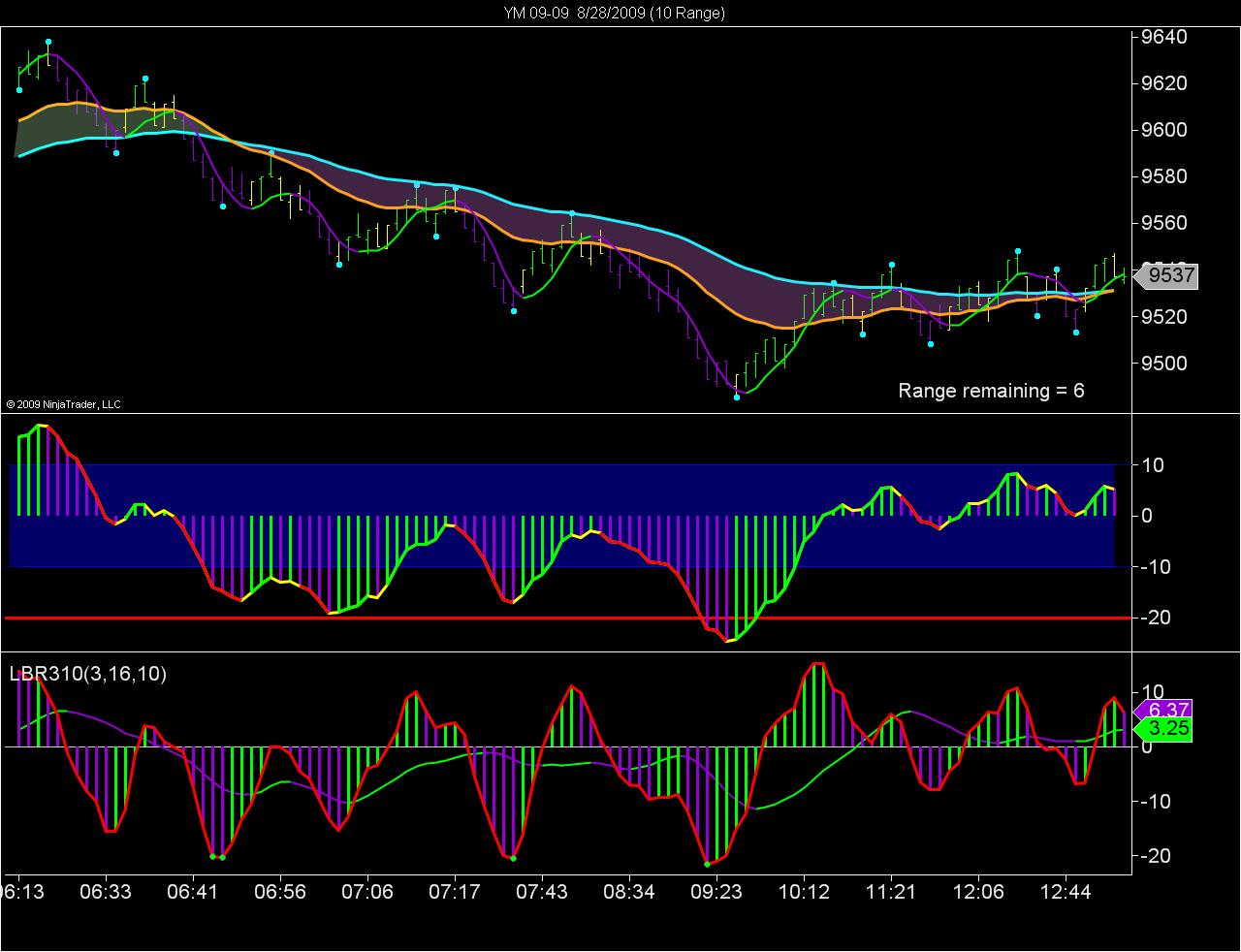The width and height of the screenshot is (1241, 952).
Task: Click the Range remaining = 6 text
Action: click(991, 391)
